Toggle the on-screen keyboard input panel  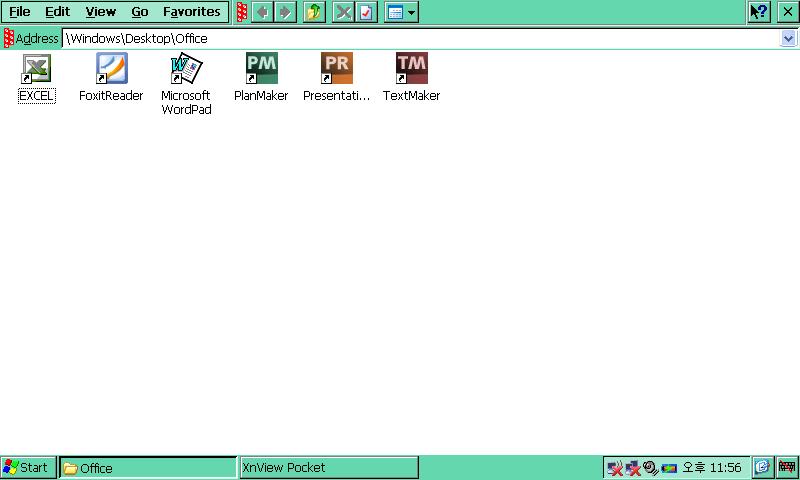point(787,467)
